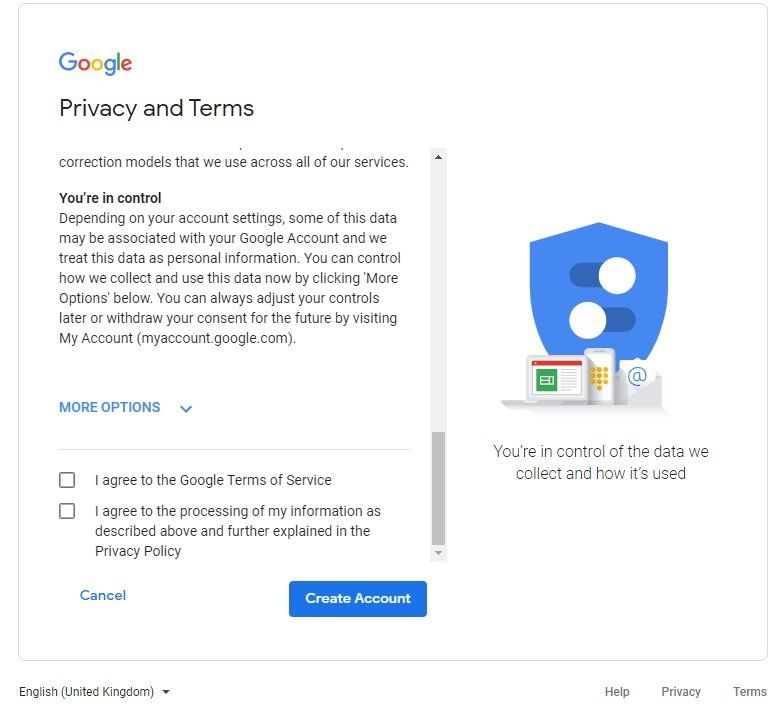The image size is (783, 717).
Task: Open the Help footer link
Action: (617, 692)
